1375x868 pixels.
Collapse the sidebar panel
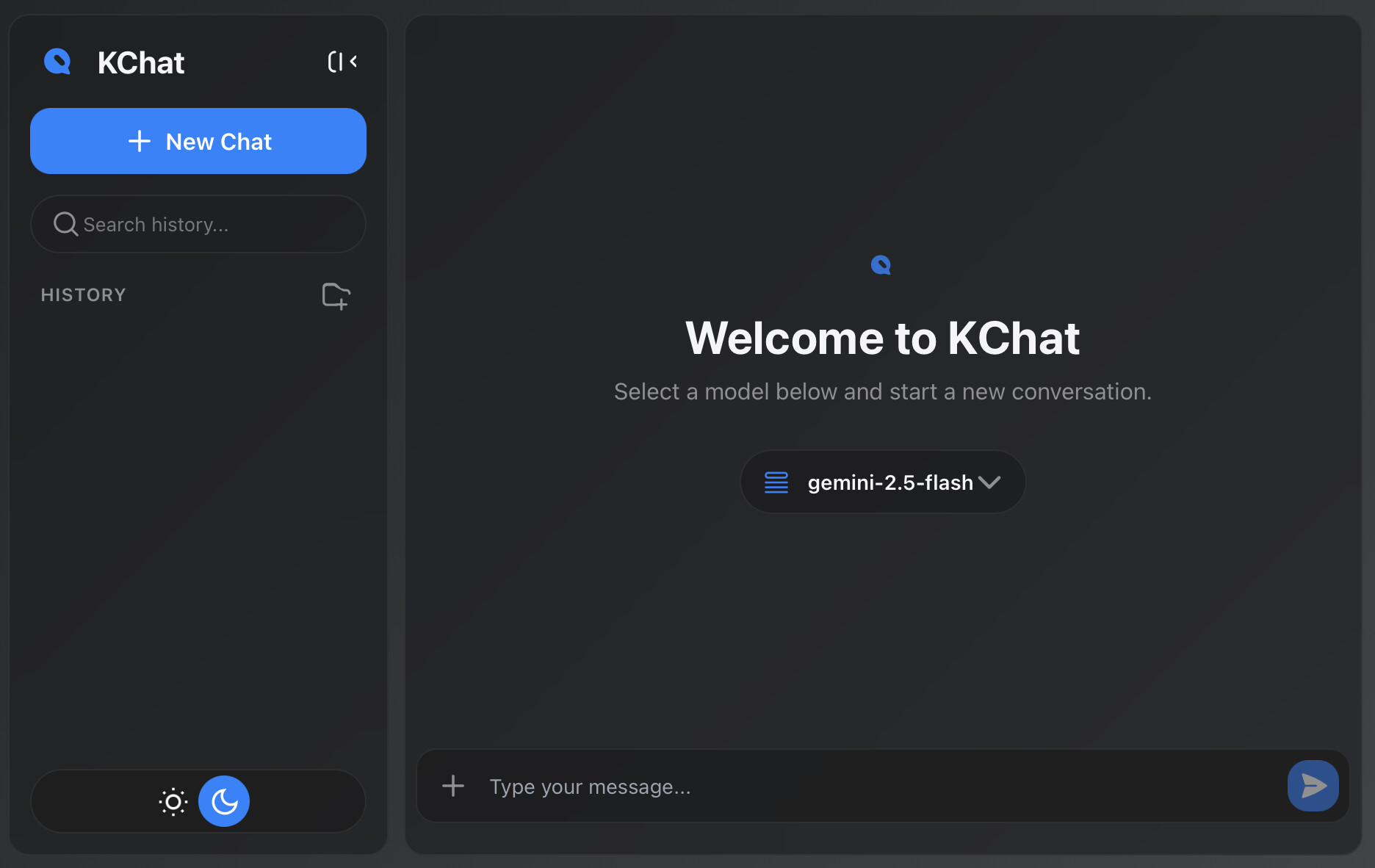(x=342, y=62)
